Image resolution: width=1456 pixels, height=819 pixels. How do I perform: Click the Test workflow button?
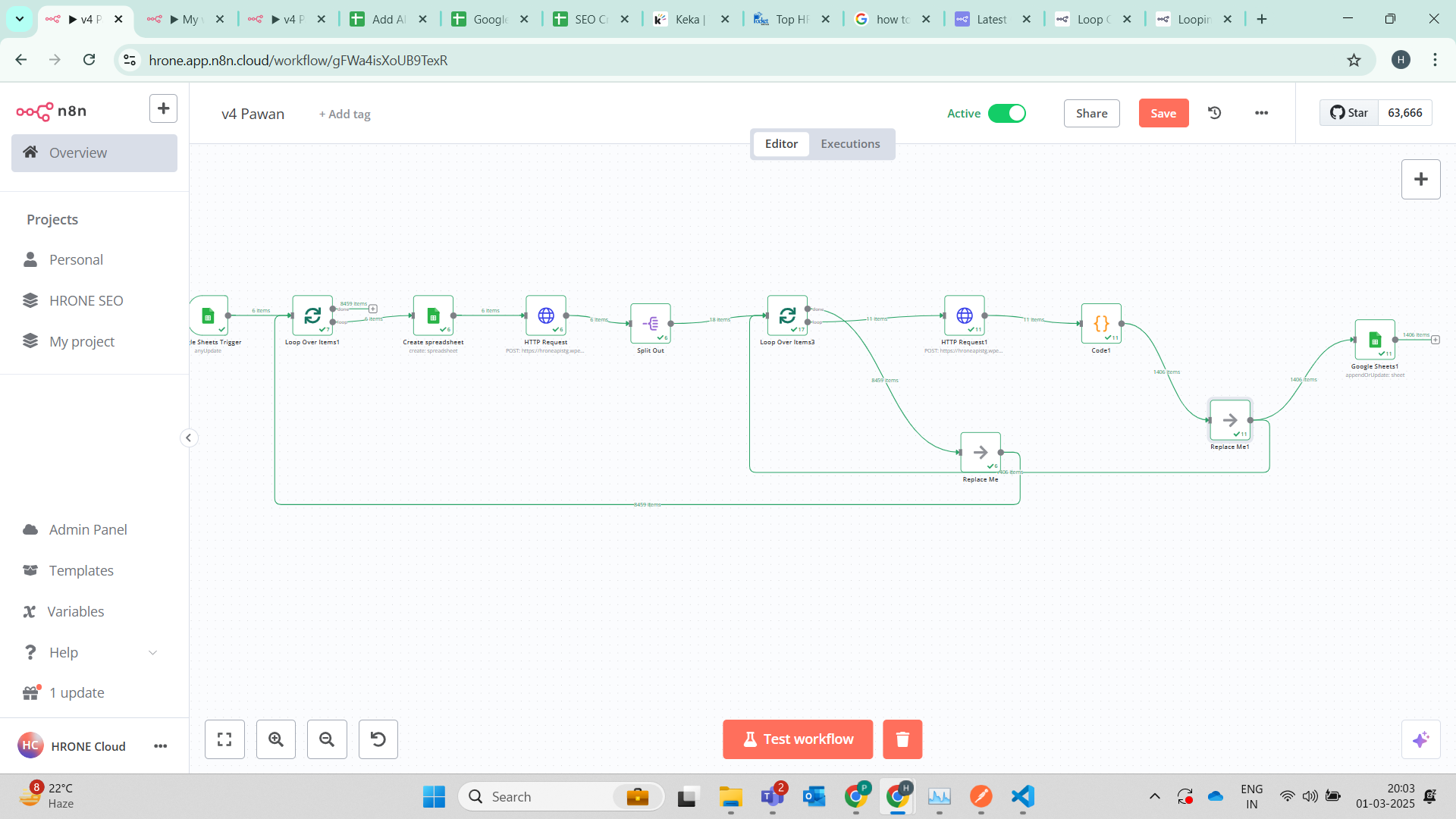pos(798,739)
